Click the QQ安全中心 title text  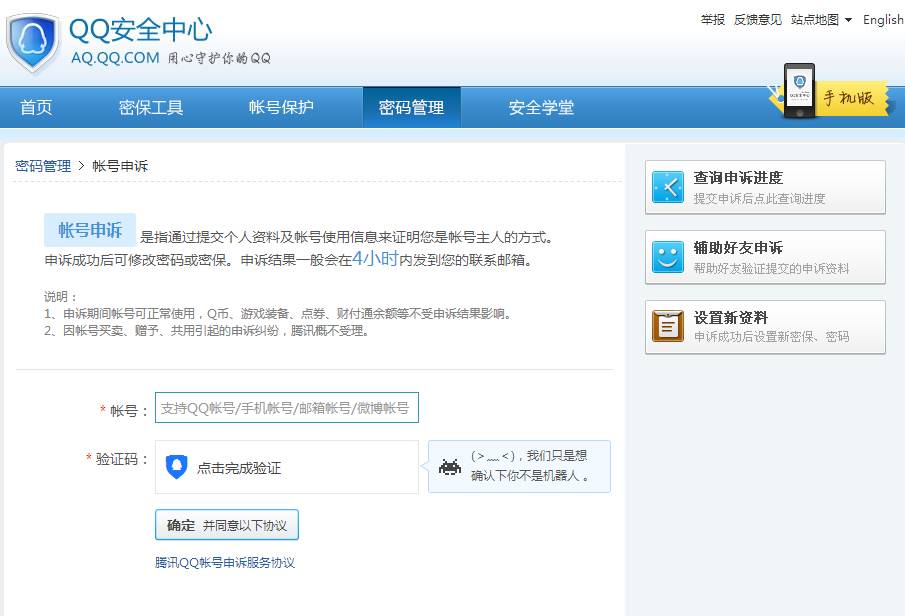[x=141, y=30]
